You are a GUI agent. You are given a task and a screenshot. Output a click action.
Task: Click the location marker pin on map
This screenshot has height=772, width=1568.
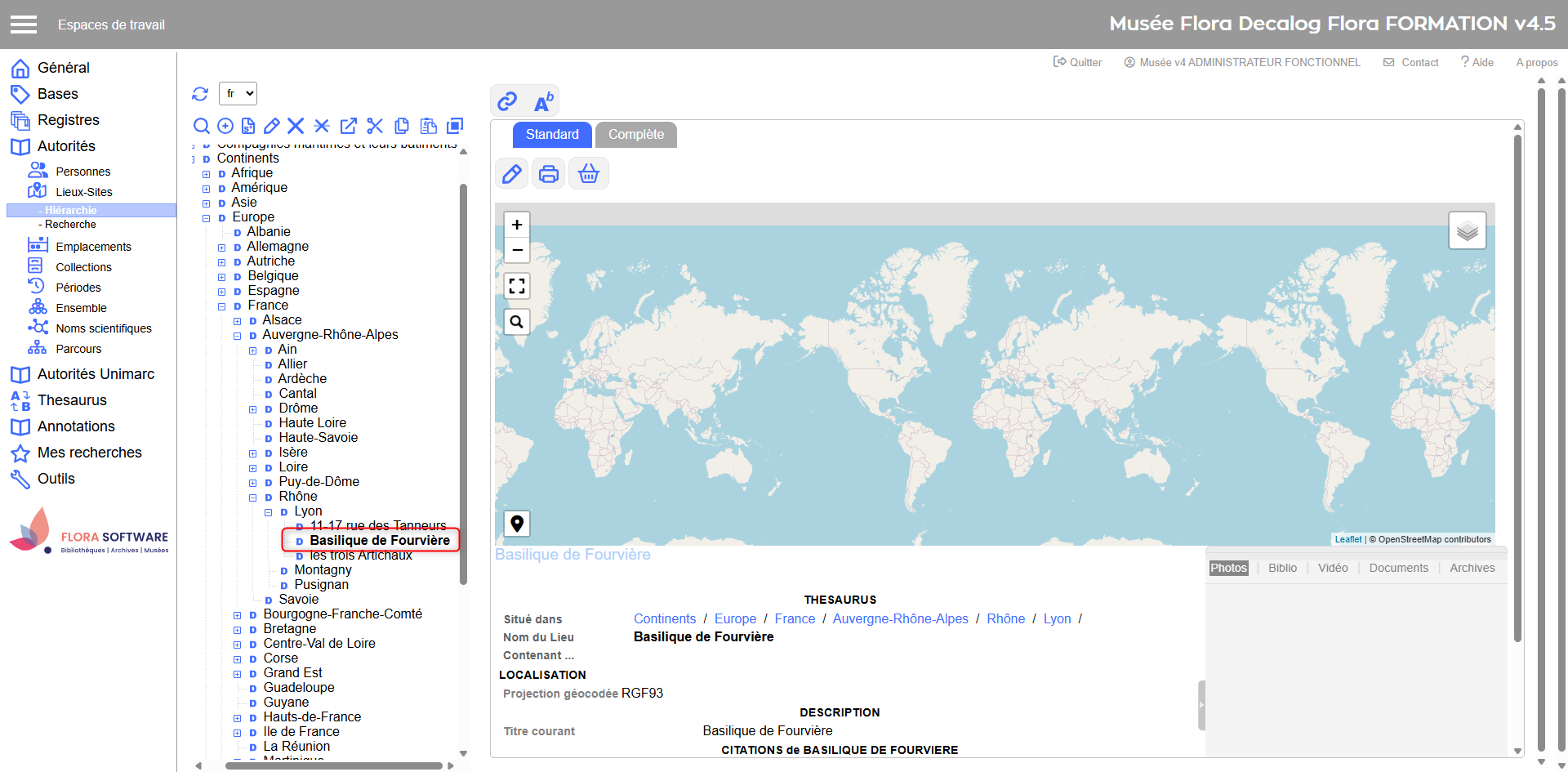517,524
